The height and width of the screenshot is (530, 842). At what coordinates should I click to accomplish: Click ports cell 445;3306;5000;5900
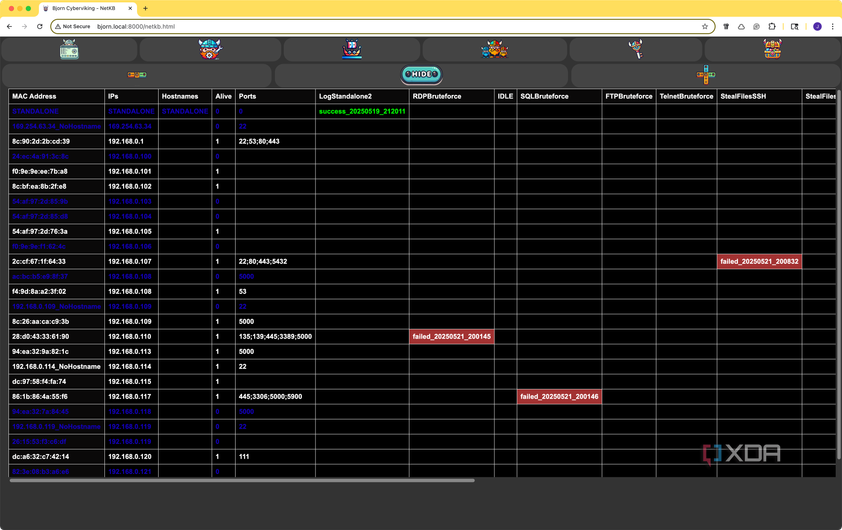tap(275, 397)
